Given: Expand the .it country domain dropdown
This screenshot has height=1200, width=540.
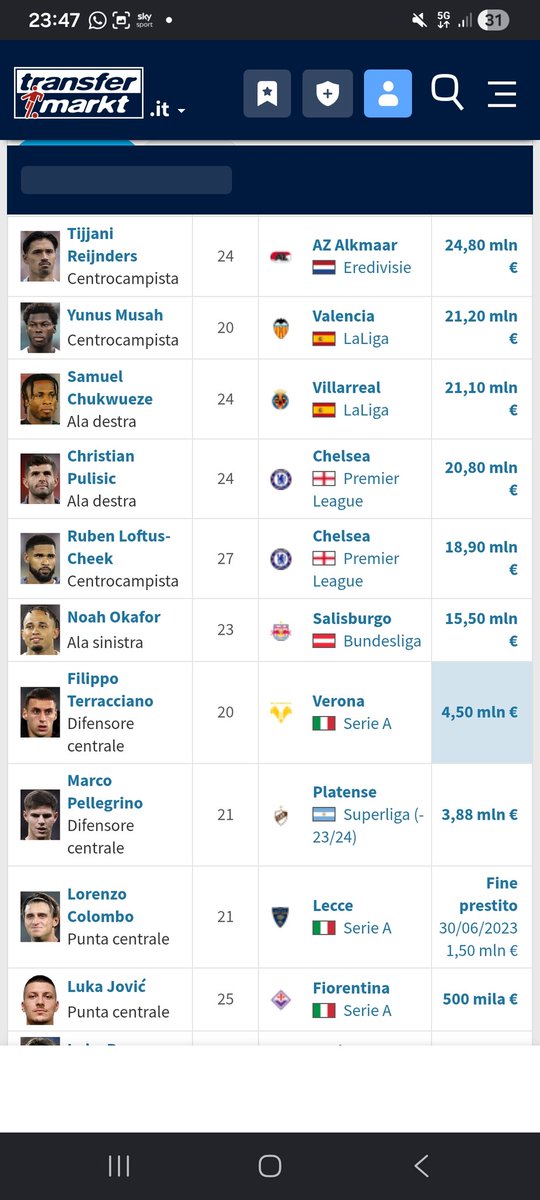Looking at the screenshot, I should 168,110.
